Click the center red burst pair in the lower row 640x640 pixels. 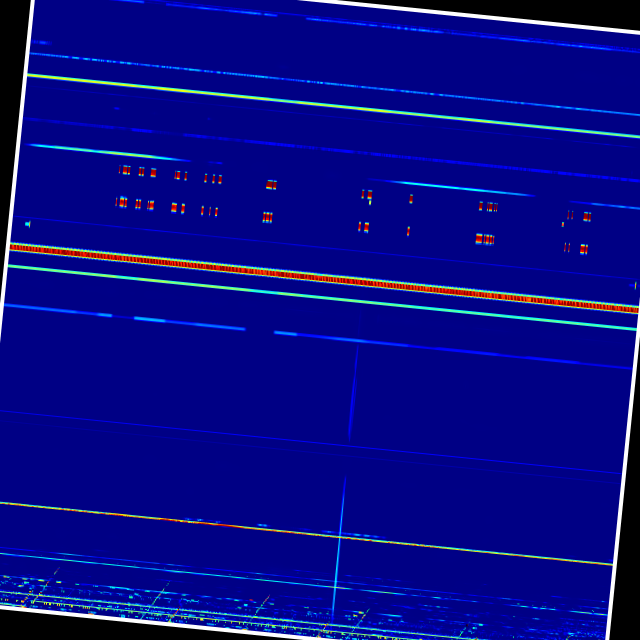tap(363, 227)
